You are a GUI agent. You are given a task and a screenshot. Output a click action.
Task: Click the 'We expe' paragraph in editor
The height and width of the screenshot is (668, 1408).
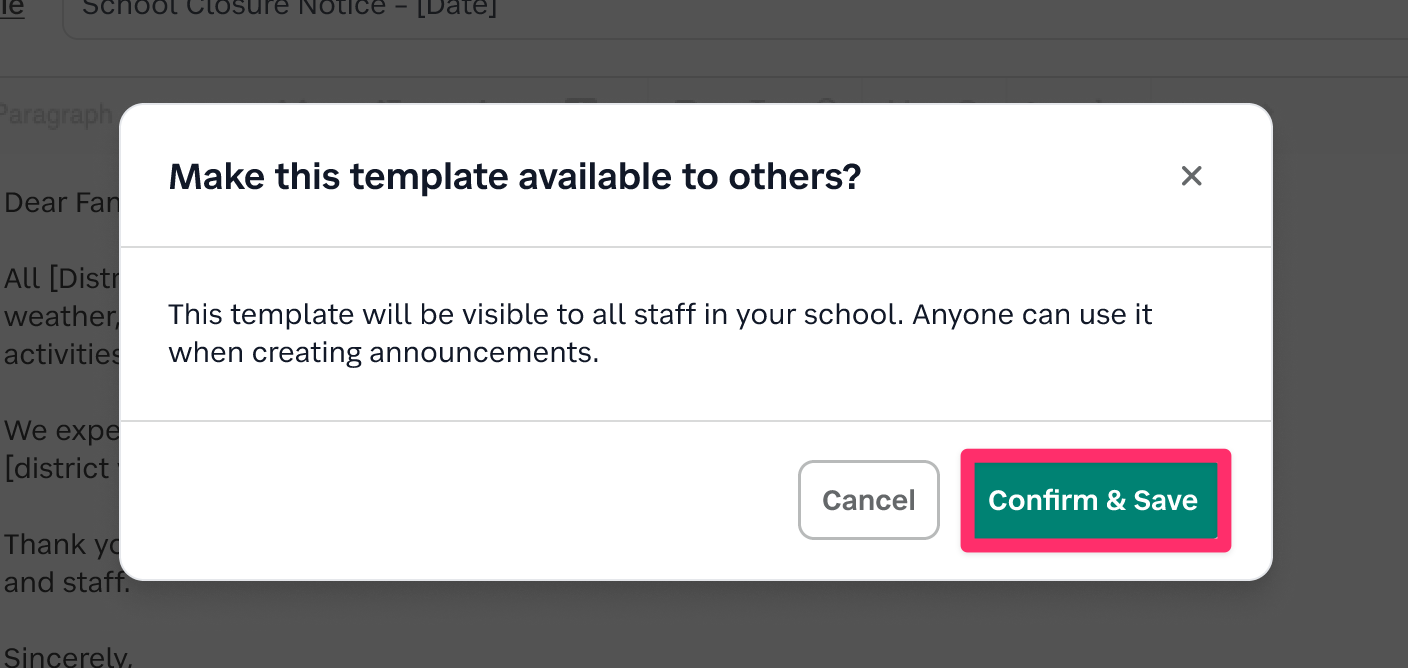[x=60, y=431]
